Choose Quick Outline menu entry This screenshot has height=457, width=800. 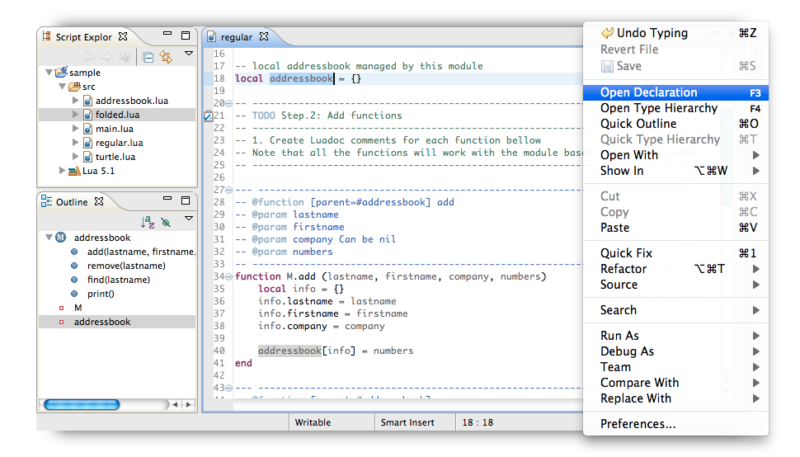point(676,124)
